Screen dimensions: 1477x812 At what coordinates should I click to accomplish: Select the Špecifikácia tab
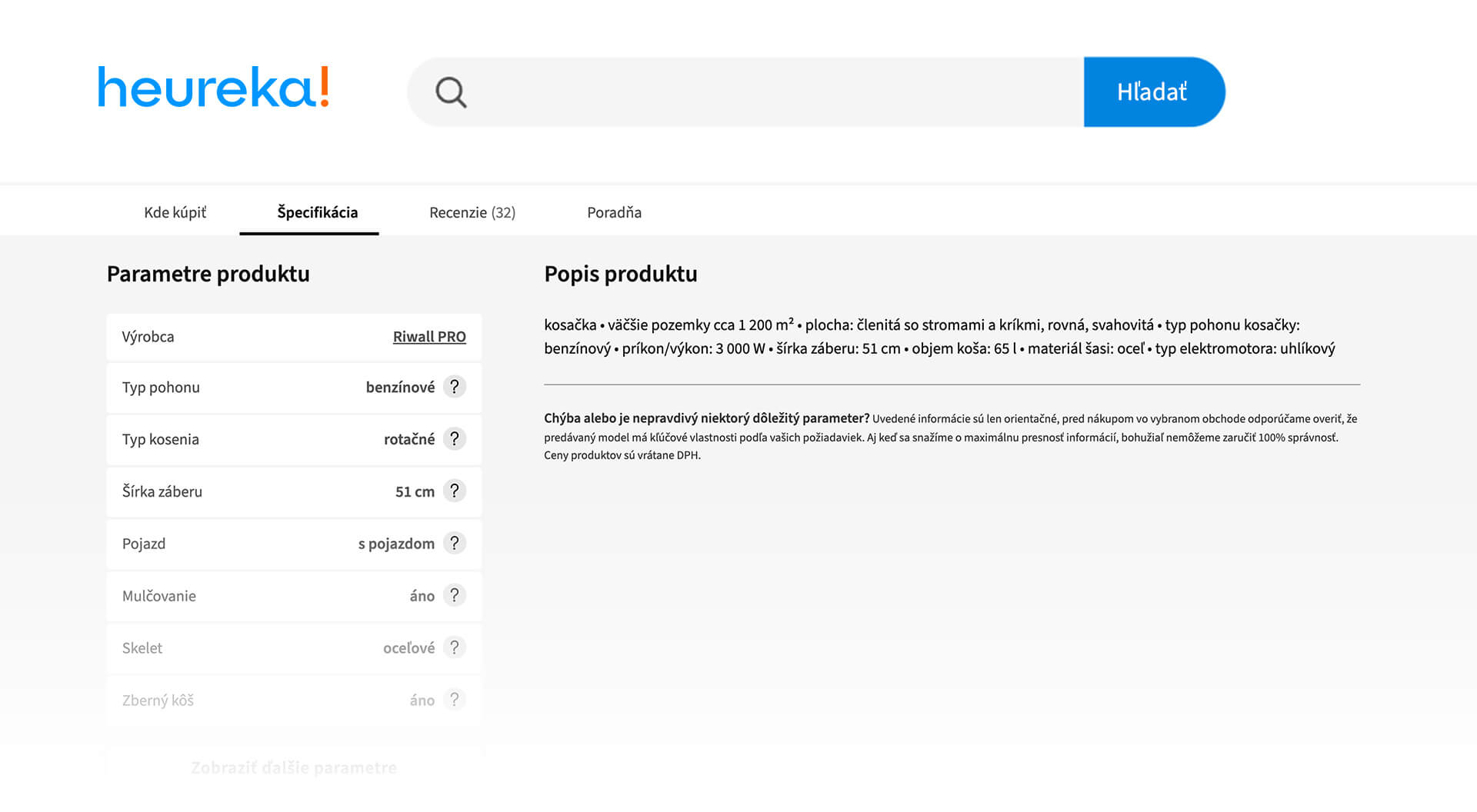click(317, 212)
